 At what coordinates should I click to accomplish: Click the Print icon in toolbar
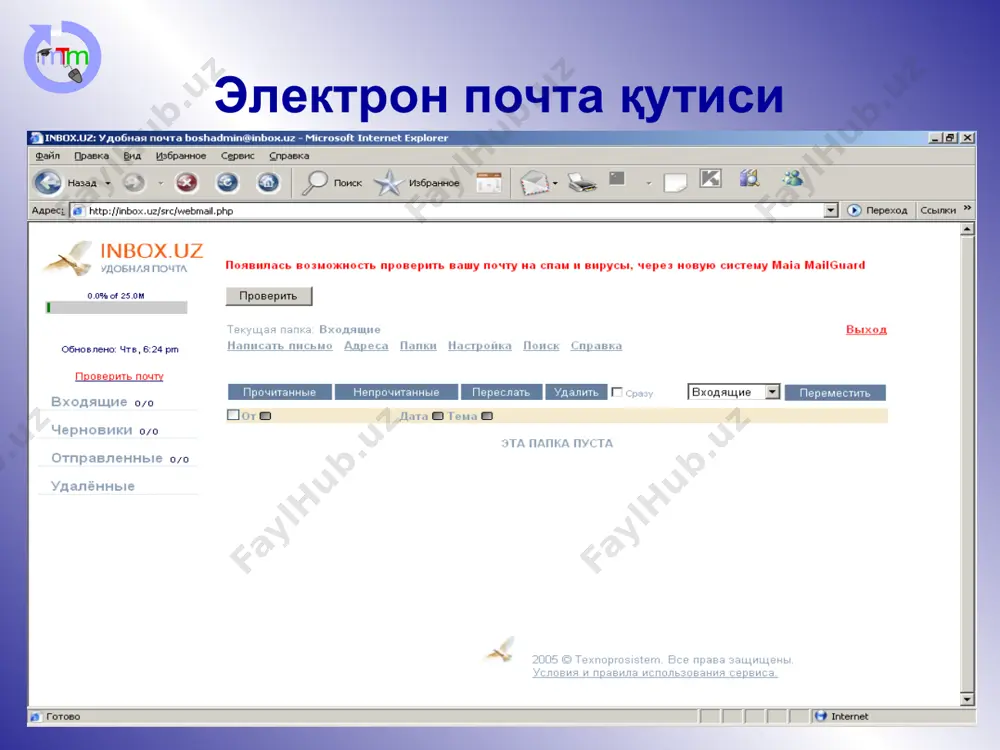pyautogui.click(x=582, y=182)
